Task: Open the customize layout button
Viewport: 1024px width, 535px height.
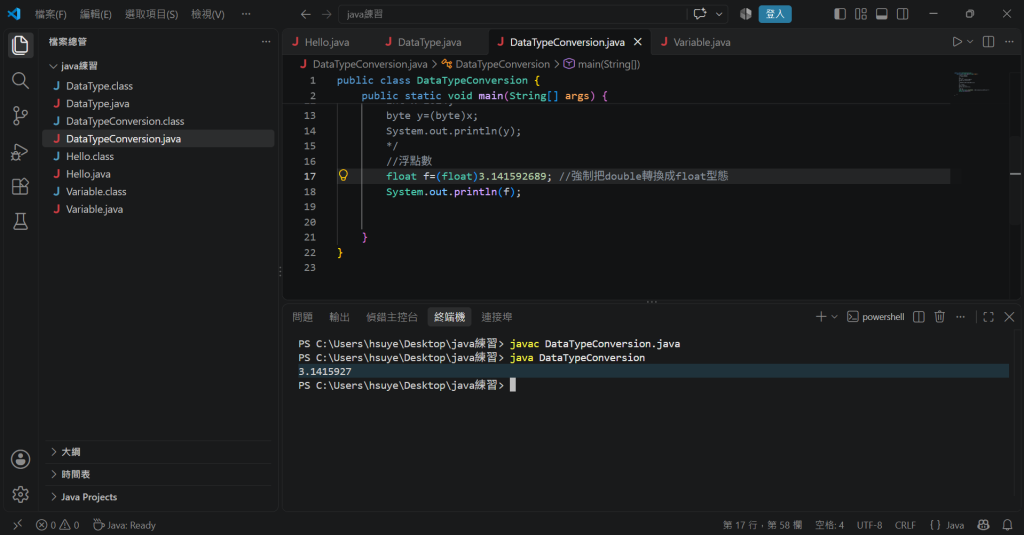Action: 861,14
